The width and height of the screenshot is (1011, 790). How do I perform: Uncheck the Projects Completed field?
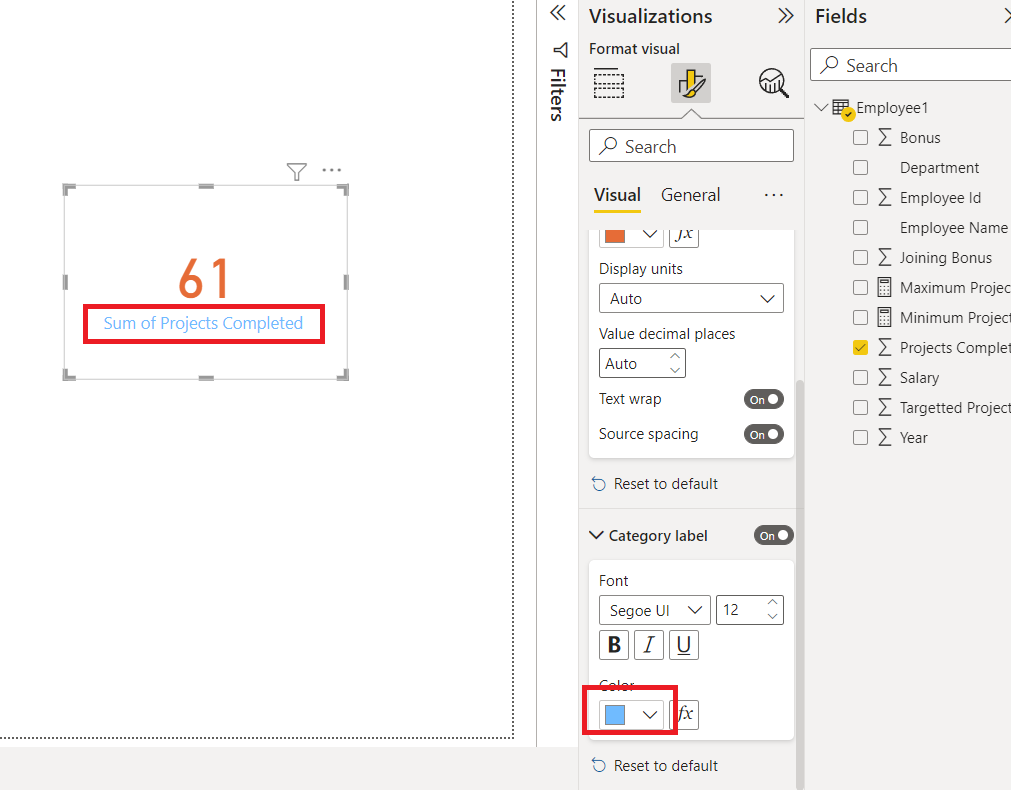click(860, 347)
